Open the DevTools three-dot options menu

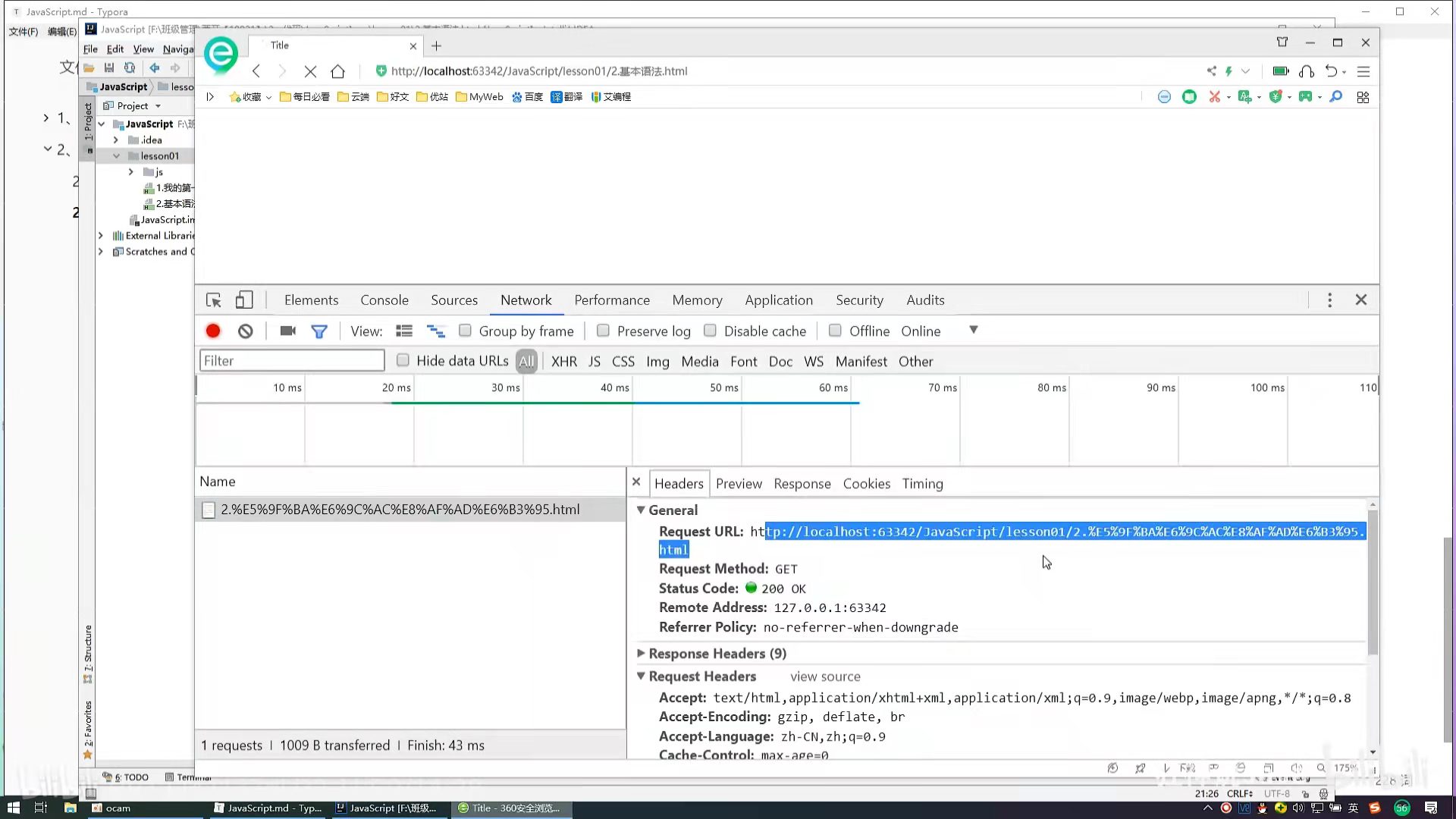(x=1329, y=300)
